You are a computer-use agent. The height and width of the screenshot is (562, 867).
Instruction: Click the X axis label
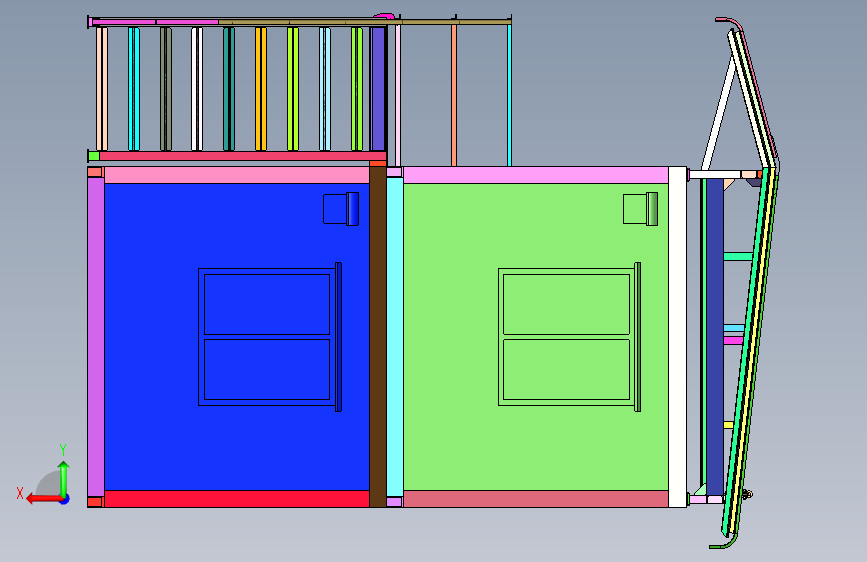(20, 493)
